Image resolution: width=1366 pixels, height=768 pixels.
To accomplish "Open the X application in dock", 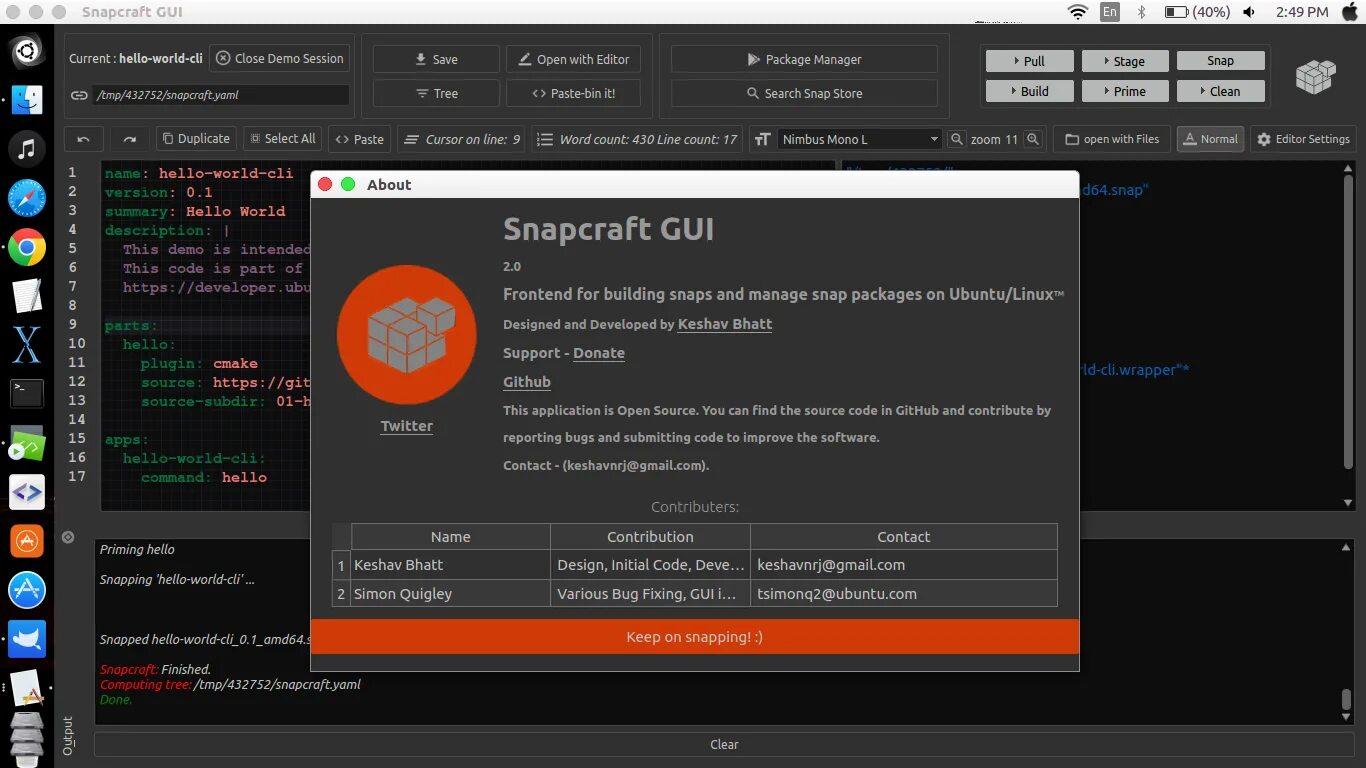I will coord(27,345).
